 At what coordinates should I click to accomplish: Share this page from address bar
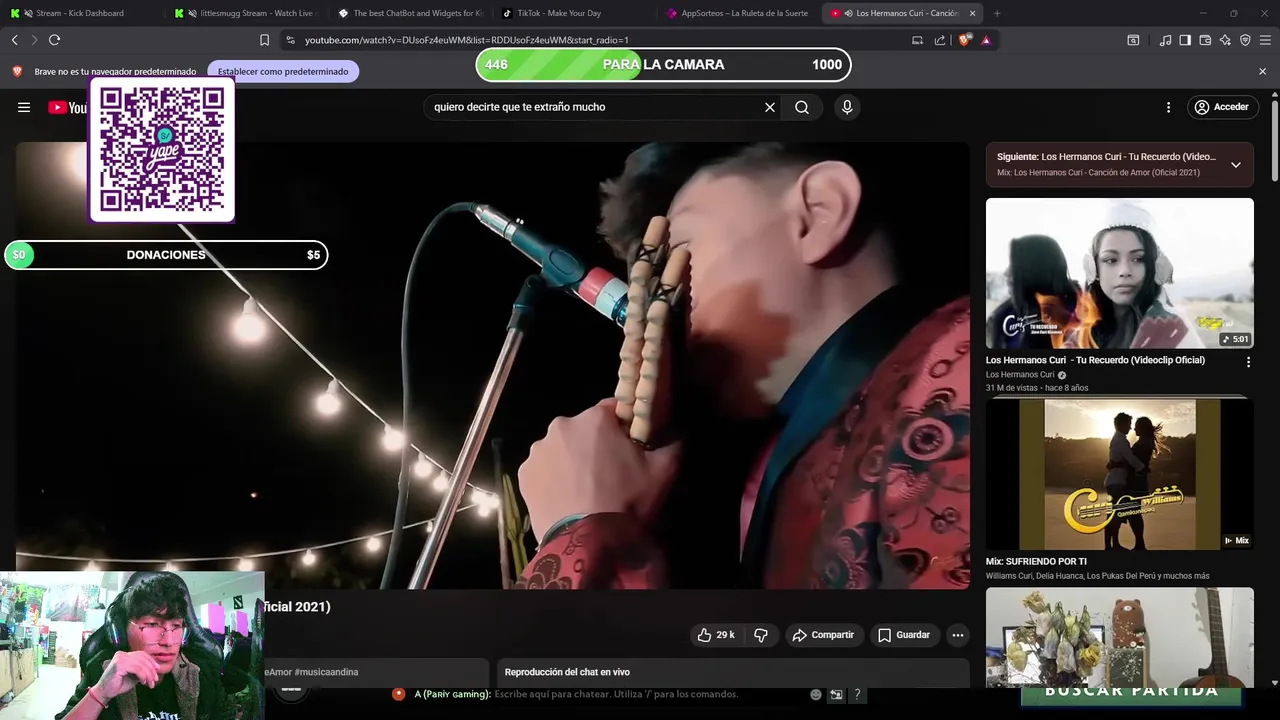coord(940,40)
